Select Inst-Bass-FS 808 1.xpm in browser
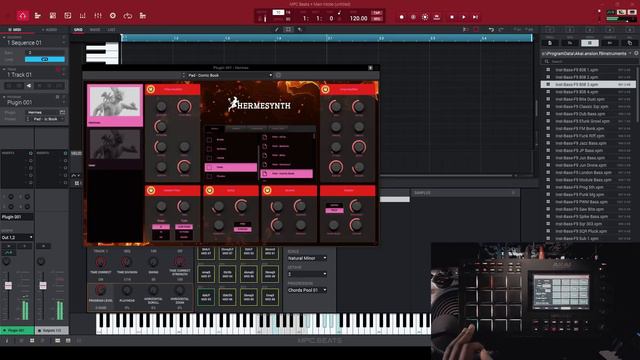 (588, 70)
